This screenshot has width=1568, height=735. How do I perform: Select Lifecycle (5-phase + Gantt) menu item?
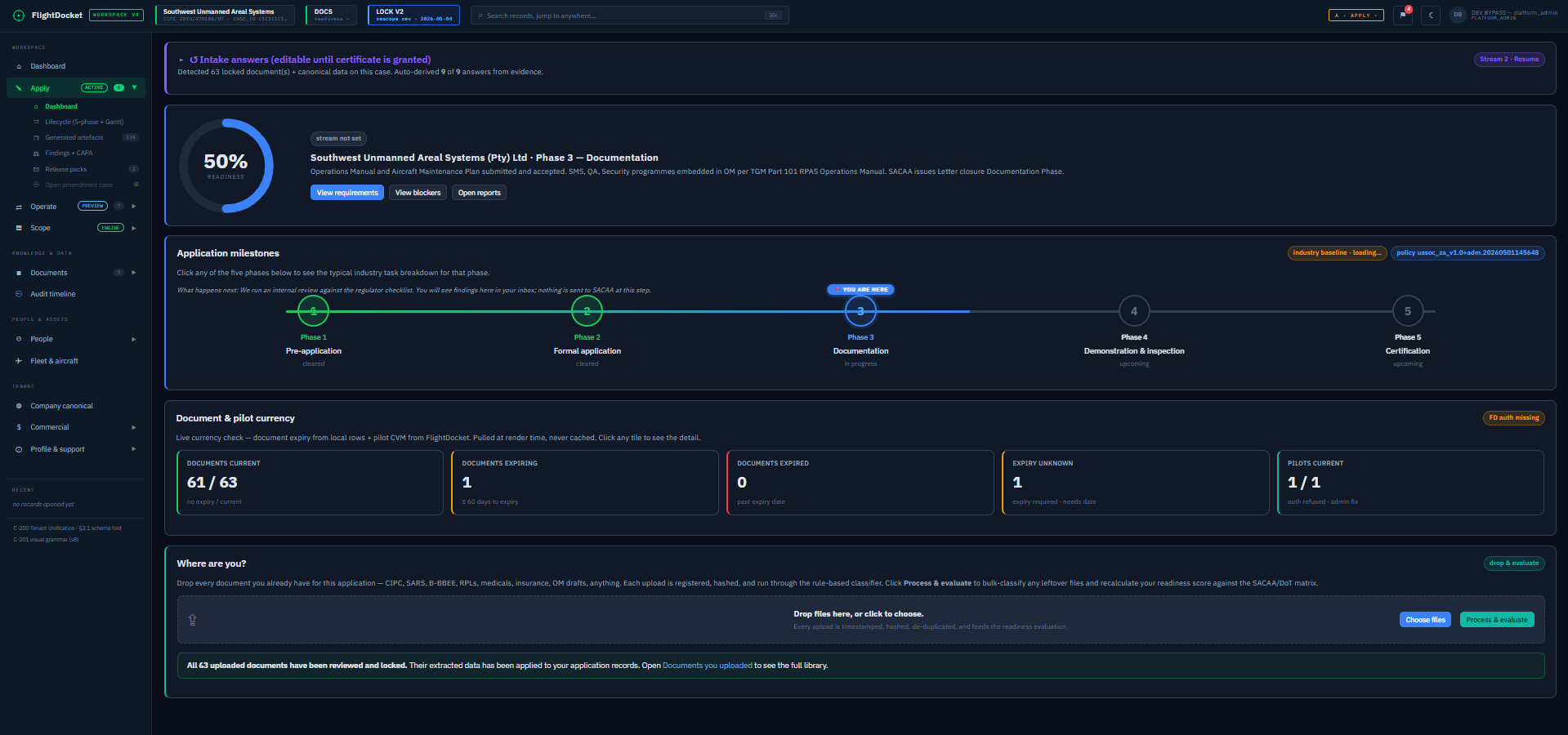[84, 122]
